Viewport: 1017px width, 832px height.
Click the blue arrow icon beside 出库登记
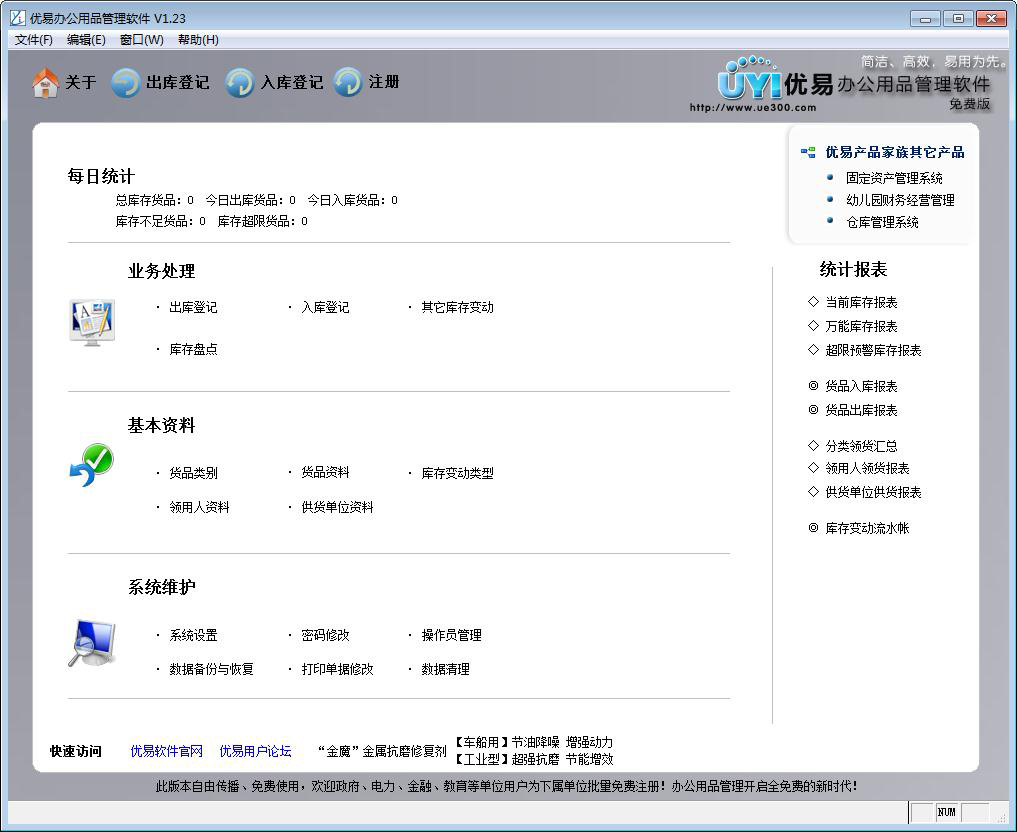125,83
